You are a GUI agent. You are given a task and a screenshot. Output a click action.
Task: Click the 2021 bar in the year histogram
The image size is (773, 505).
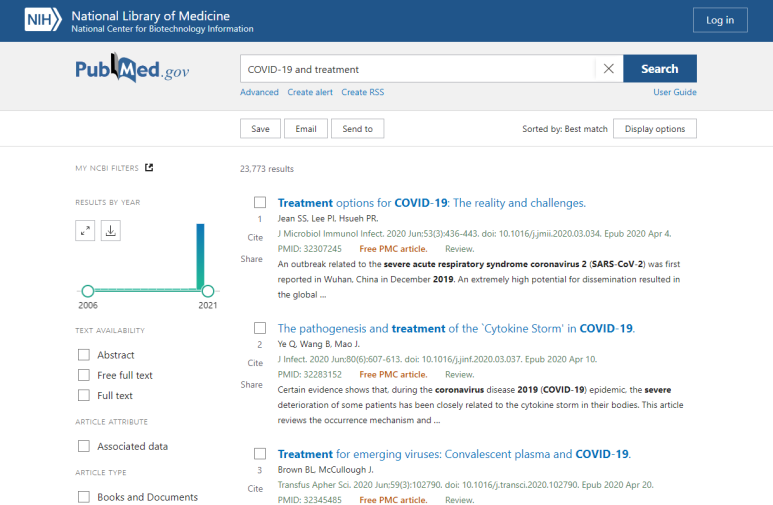(200, 256)
